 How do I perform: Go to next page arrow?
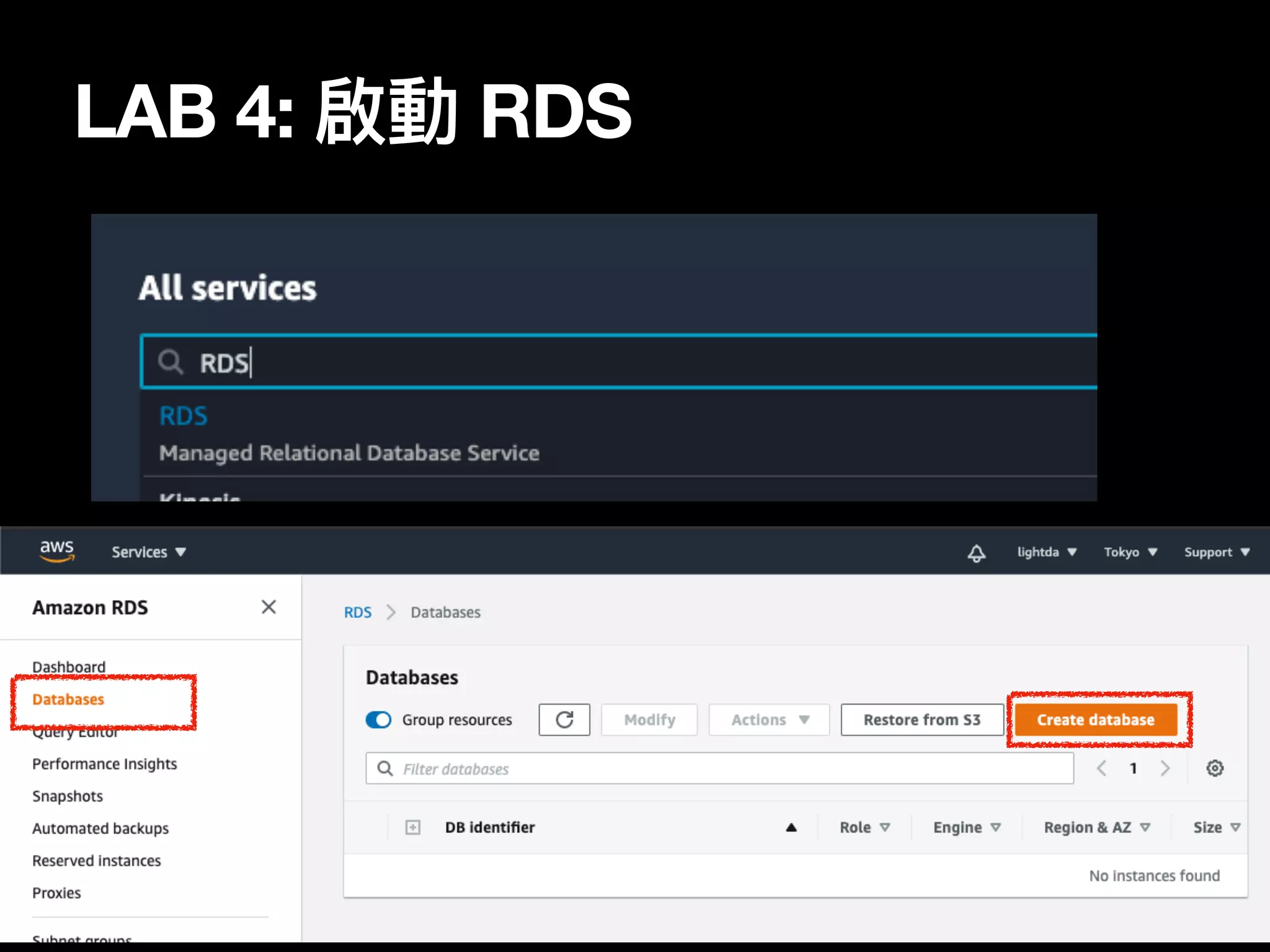(1165, 769)
